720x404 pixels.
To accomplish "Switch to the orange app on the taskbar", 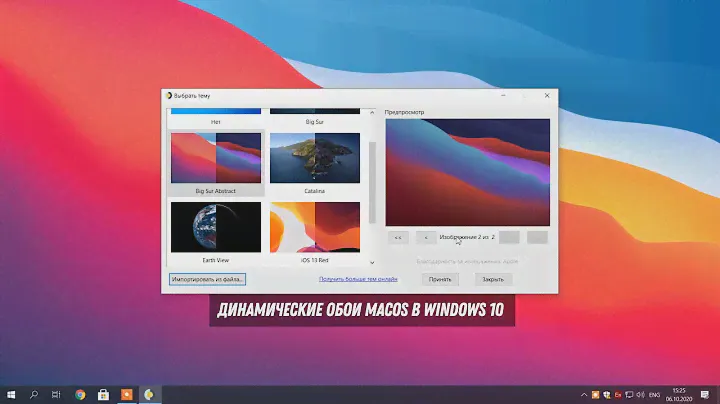I will click(x=126, y=394).
